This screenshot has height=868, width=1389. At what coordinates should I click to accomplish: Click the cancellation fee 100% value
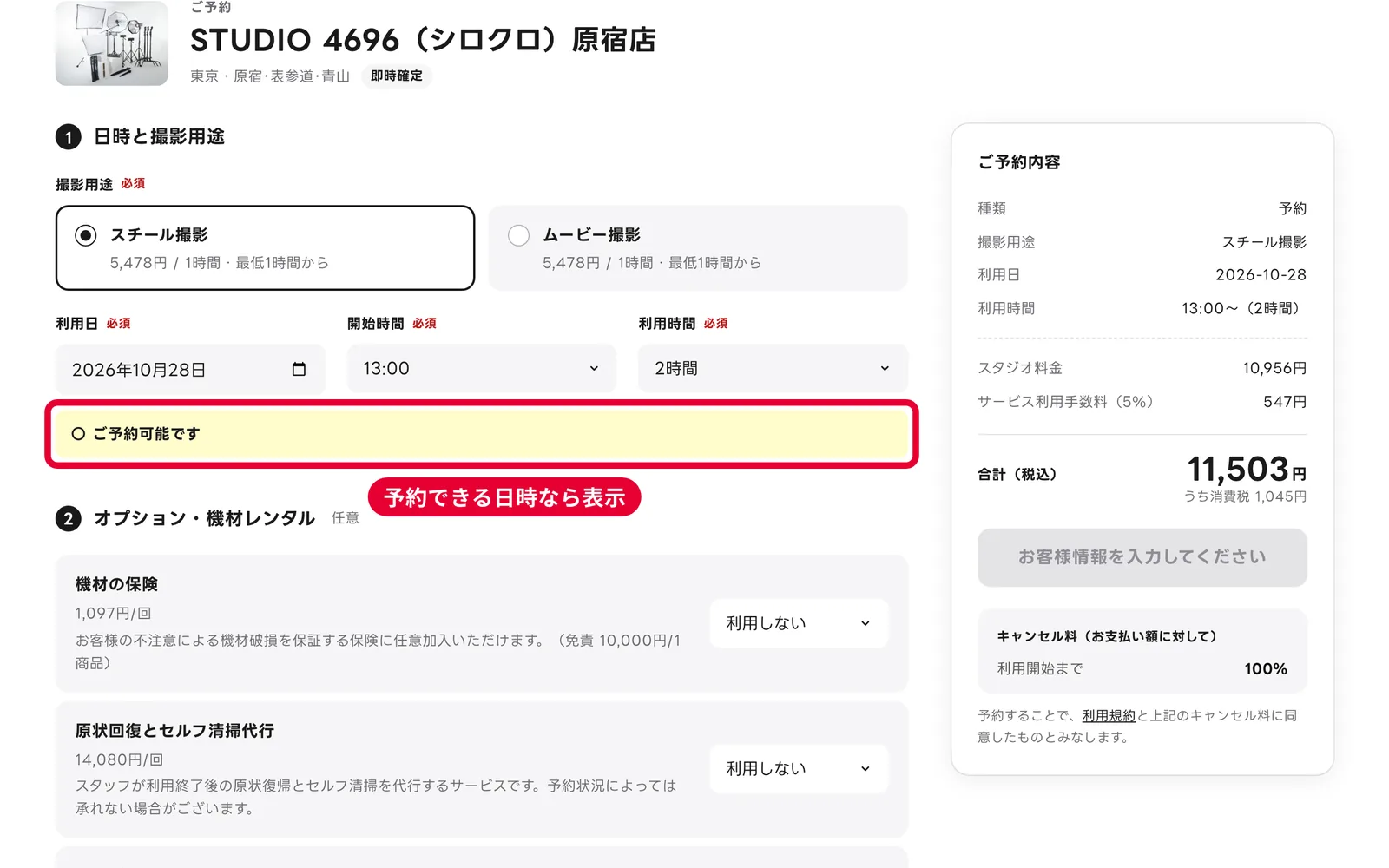(x=1266, y=669)
